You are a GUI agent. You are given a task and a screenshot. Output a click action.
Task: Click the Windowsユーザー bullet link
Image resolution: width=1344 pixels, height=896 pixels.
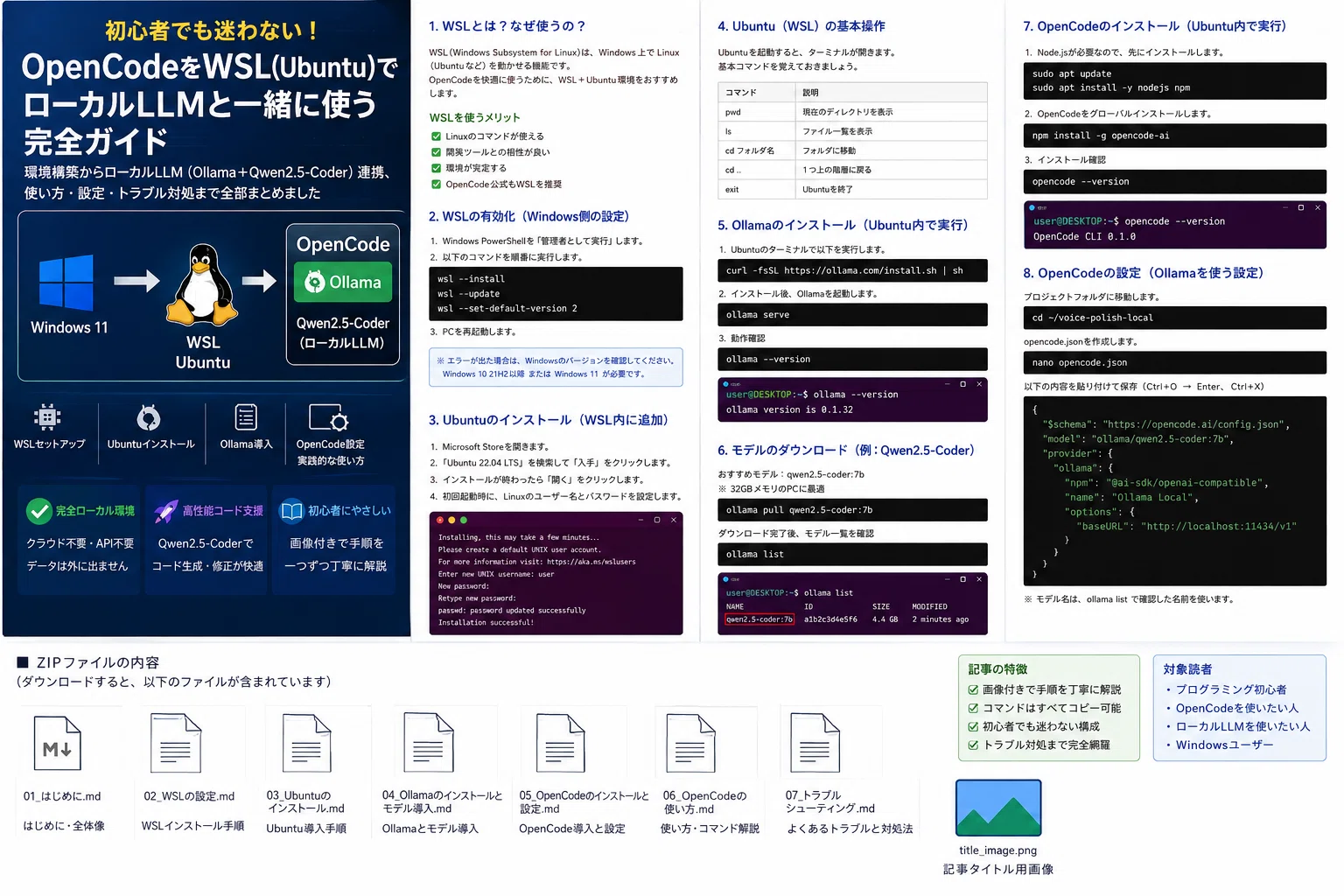click(x=1224, y=745)
